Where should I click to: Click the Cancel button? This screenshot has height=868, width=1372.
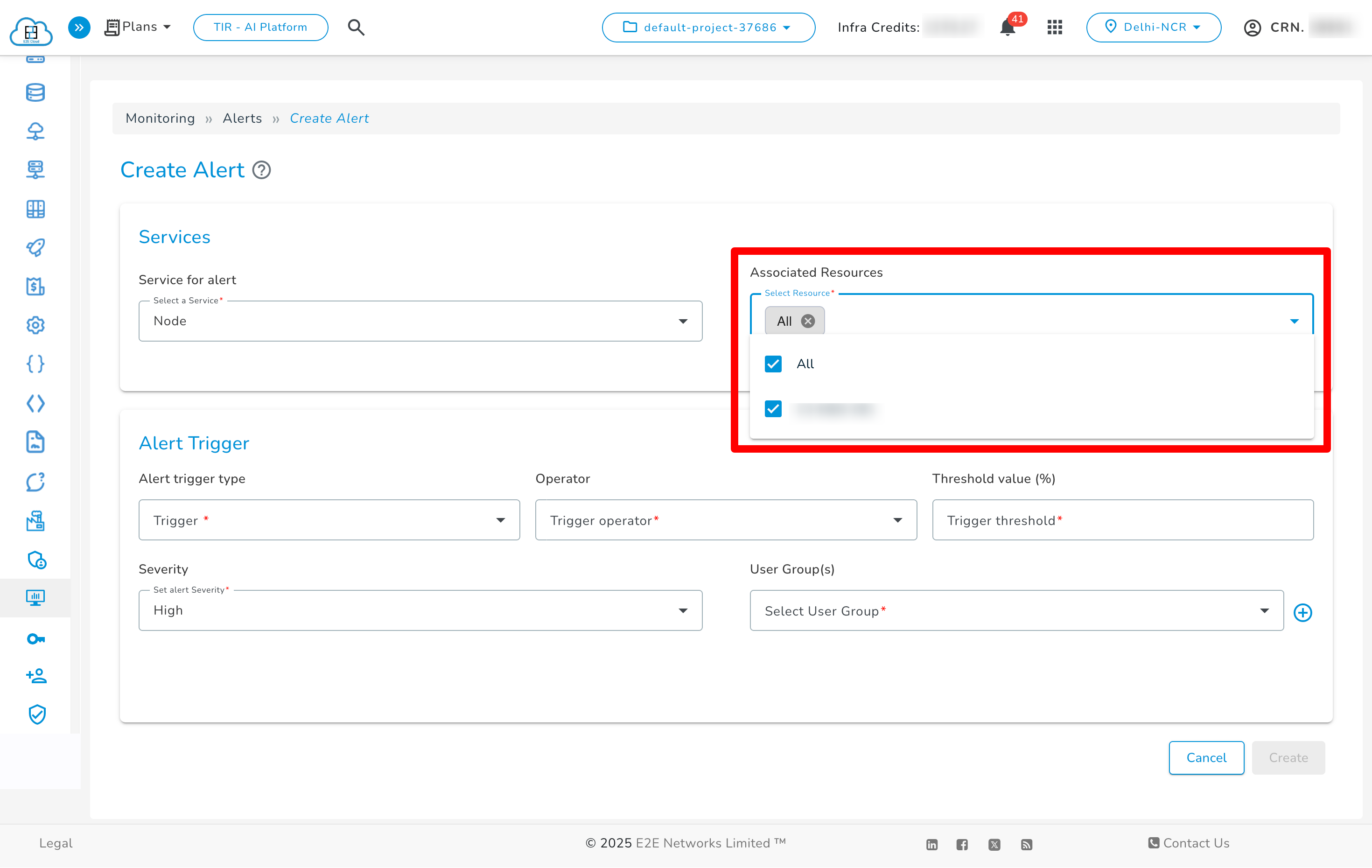point(1206,757)
